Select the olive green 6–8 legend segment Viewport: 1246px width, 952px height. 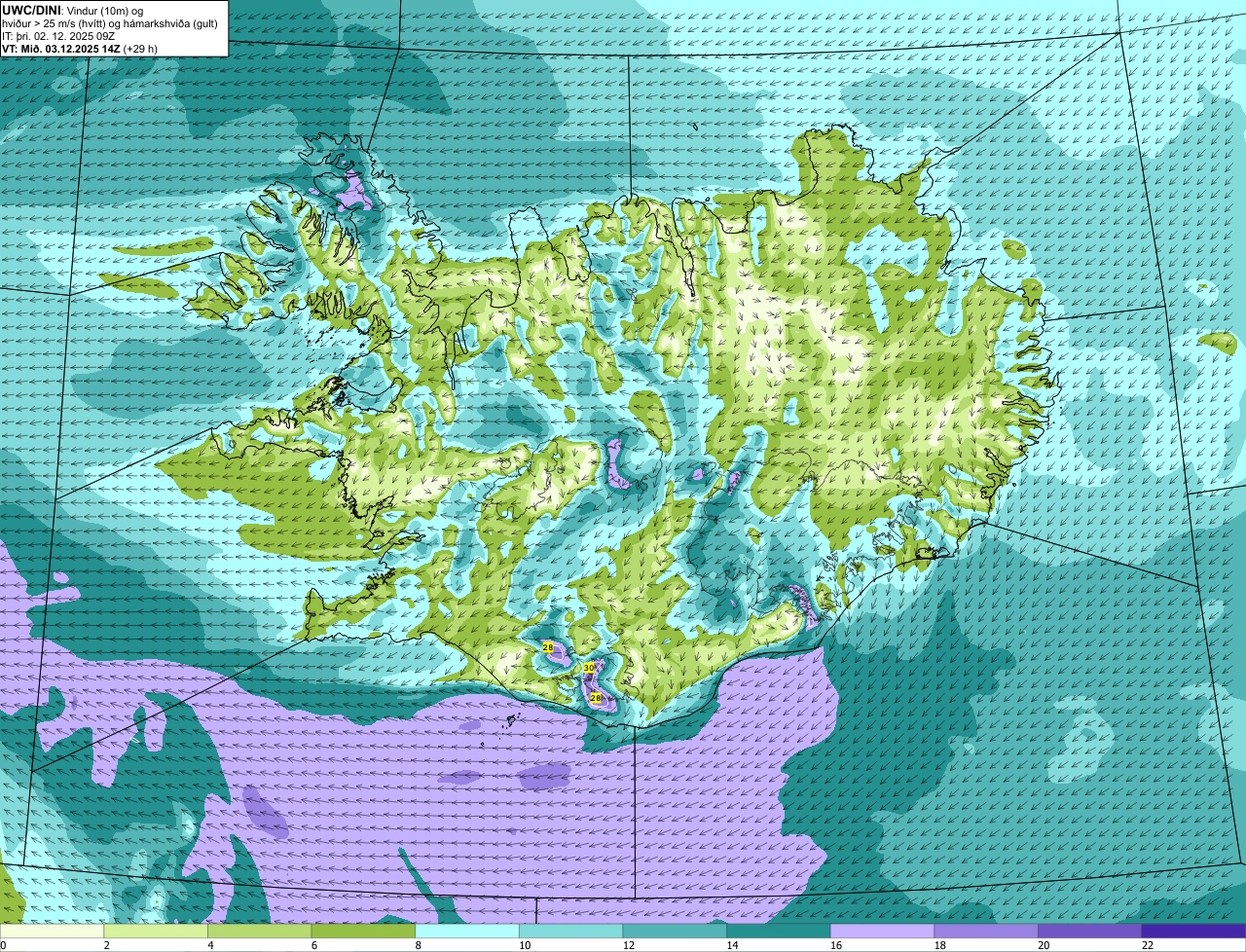click(x=363, y=931)
